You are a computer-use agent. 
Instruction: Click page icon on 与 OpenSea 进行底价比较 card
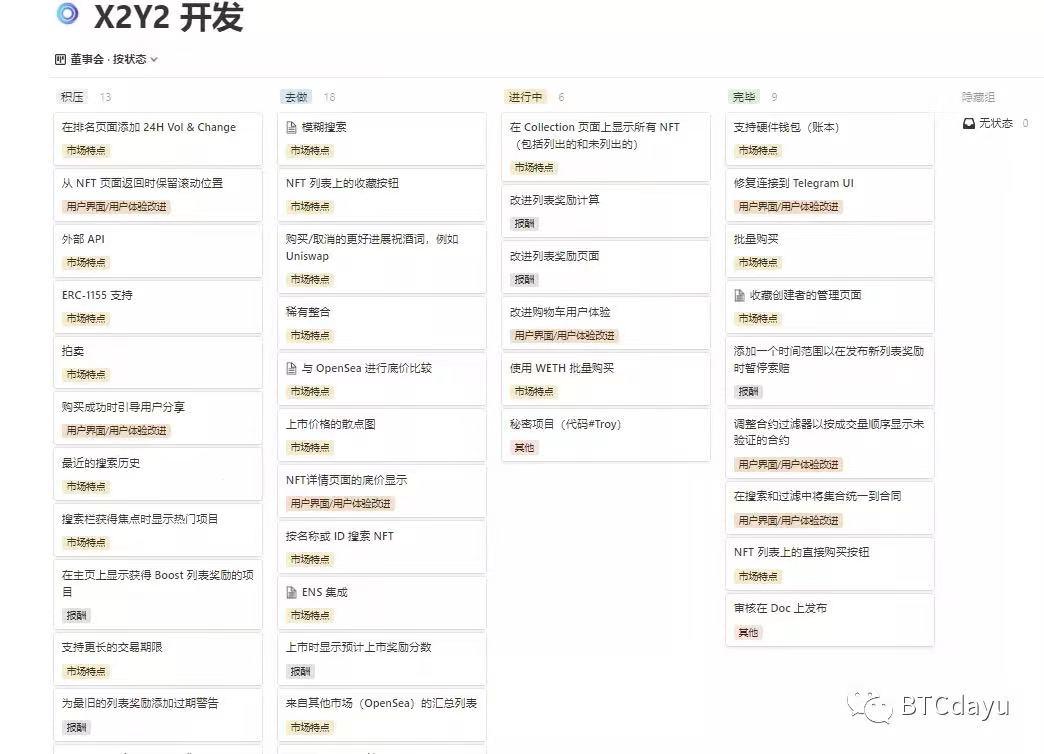coord(292,368)
